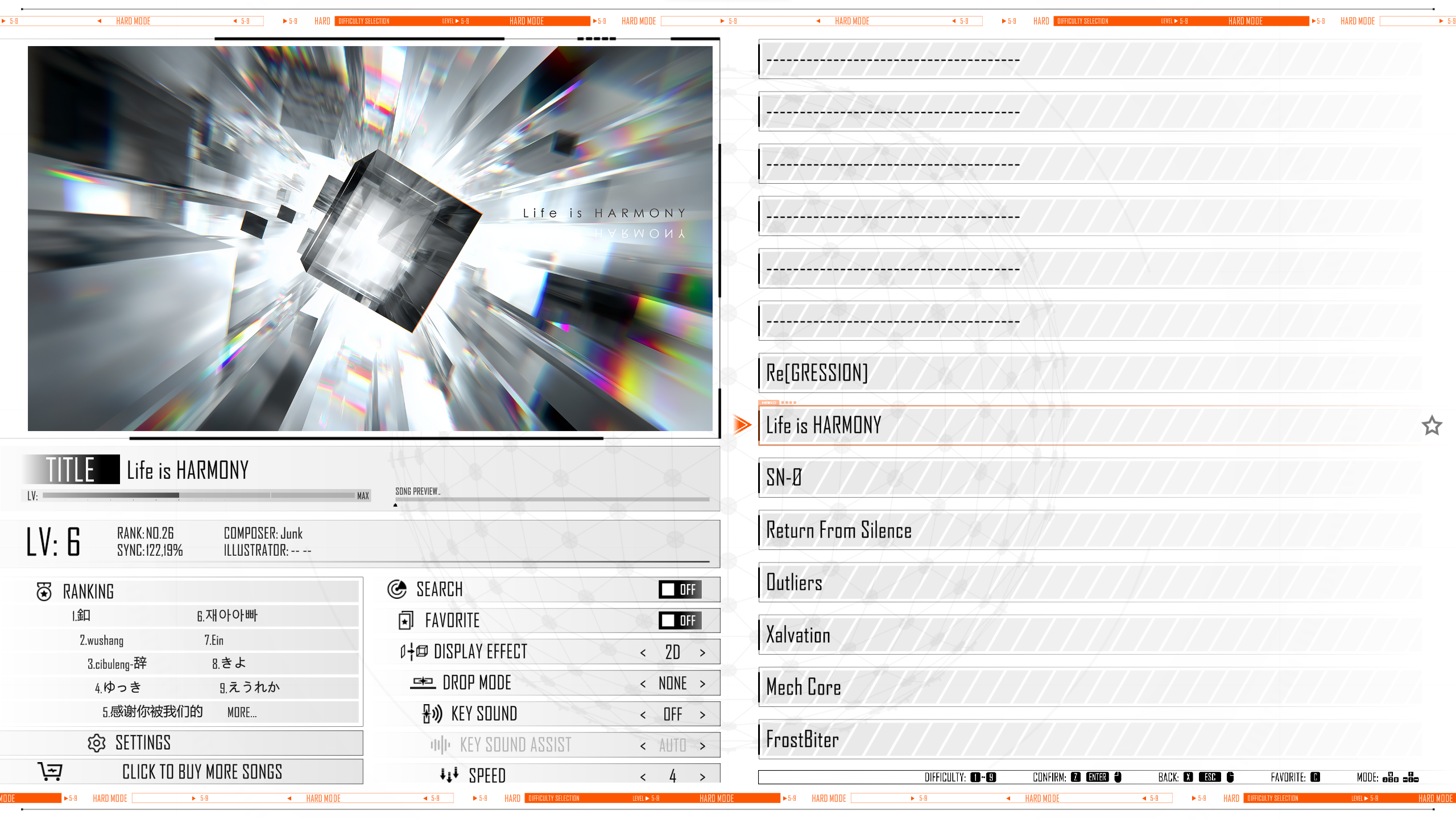Image resolution: width=1456 pixels, height=819 pixels.
Task: Click the 9 key Difficulty icon
Action: [991, 777]
